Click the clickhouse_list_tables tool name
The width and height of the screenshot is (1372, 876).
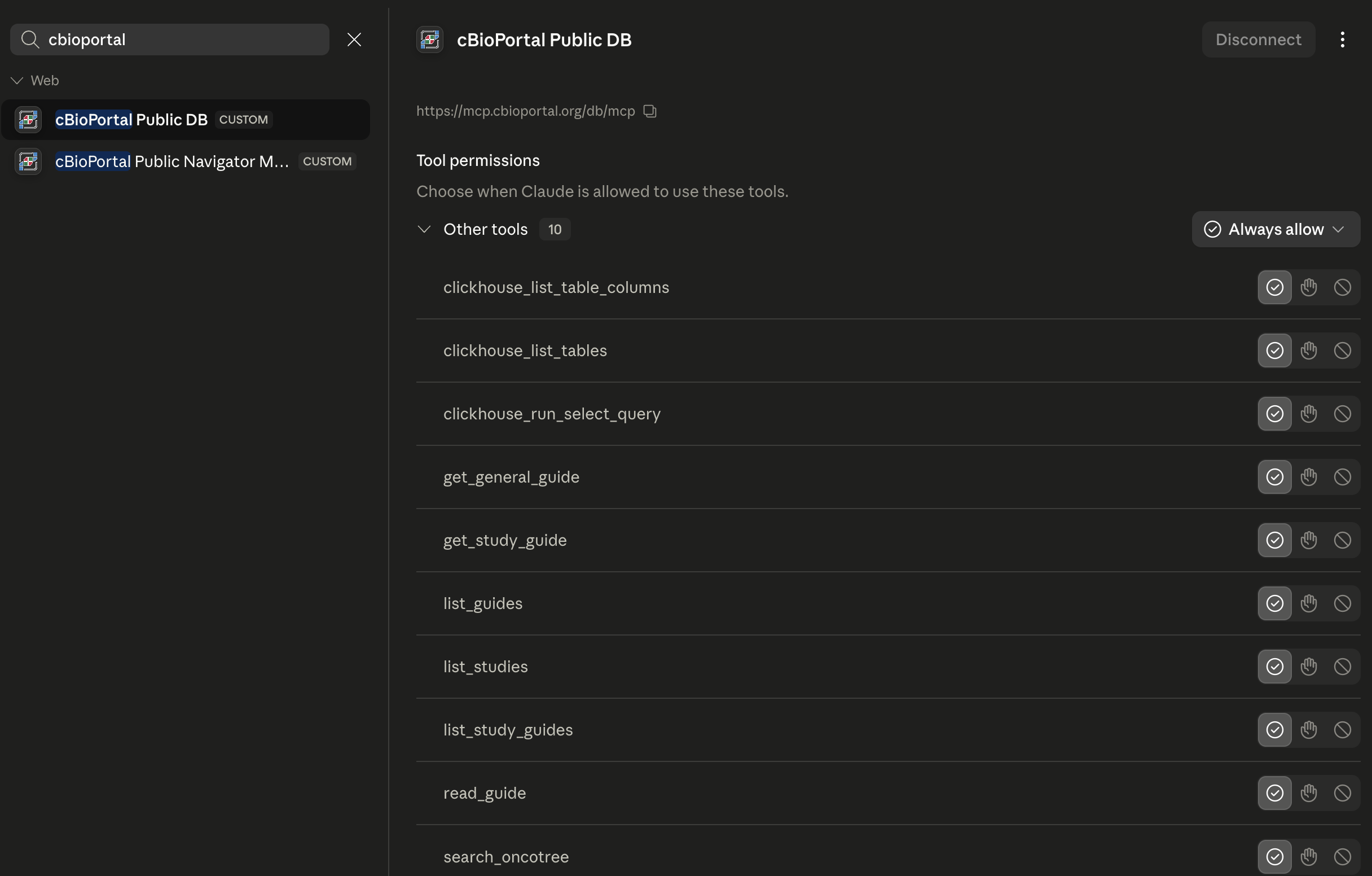(525, 351)
